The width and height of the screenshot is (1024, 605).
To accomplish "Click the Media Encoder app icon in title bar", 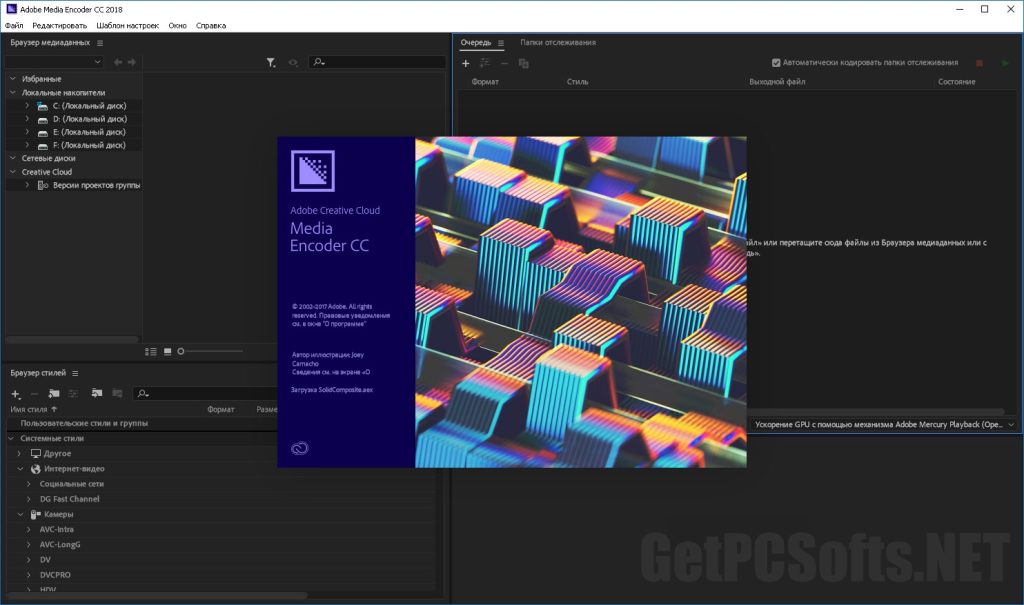I will coord(10,9).
